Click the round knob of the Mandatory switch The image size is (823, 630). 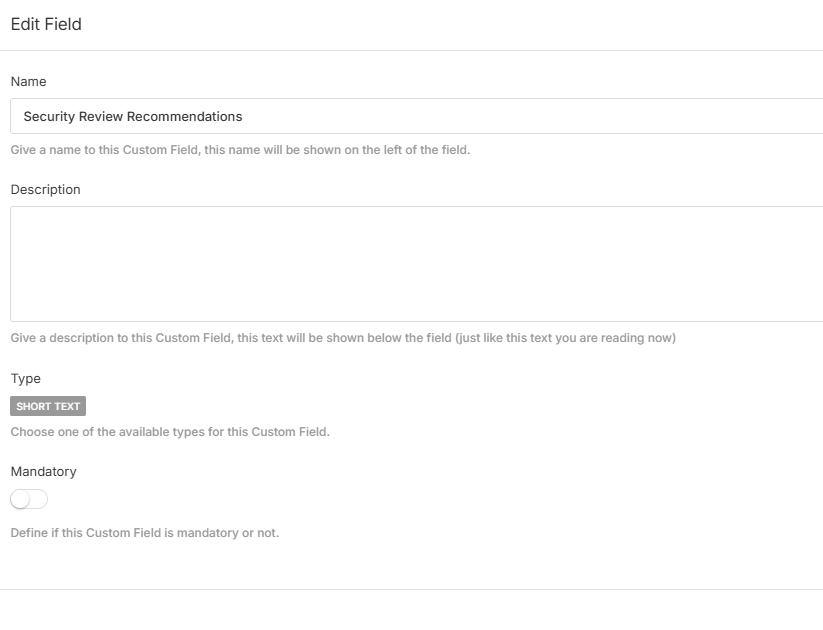(x=20, y=499)
